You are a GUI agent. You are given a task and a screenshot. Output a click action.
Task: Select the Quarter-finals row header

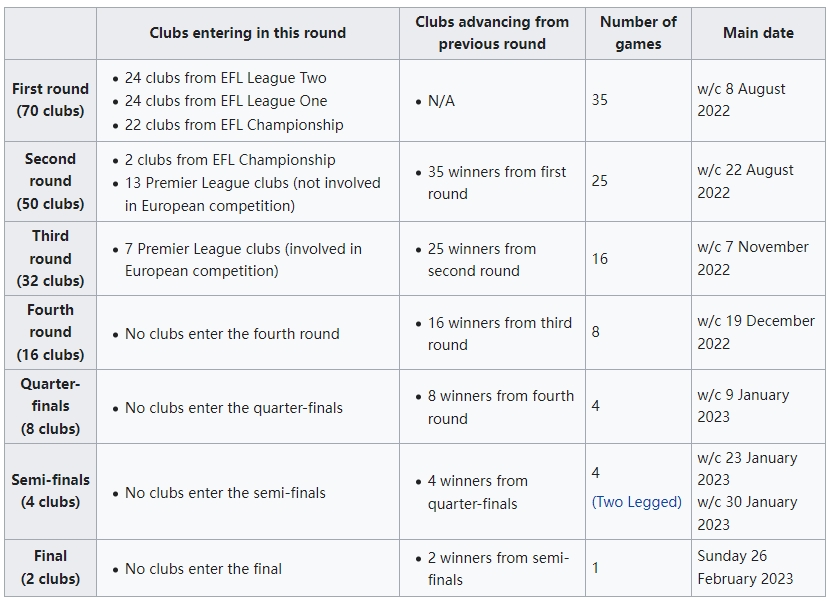51,406
